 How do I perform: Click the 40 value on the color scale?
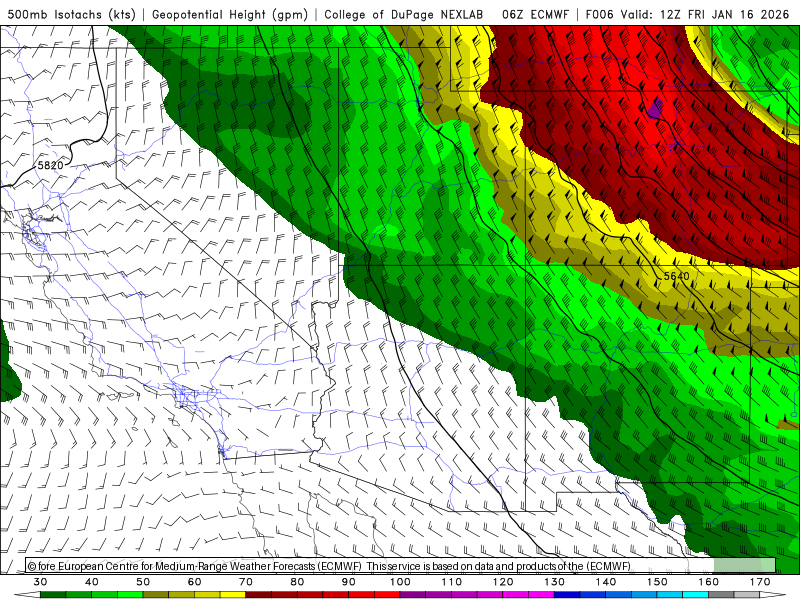[92, 582]
